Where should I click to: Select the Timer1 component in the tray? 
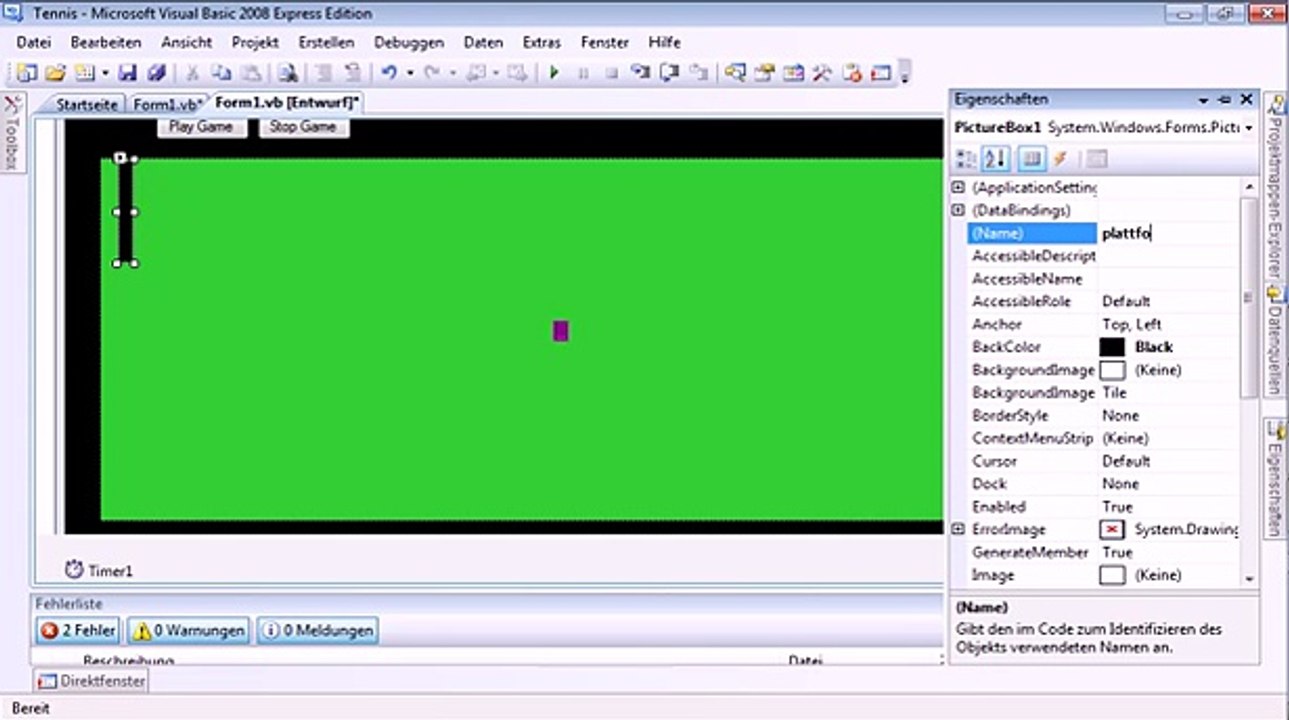pyautogui.click(x=99, y=570)
